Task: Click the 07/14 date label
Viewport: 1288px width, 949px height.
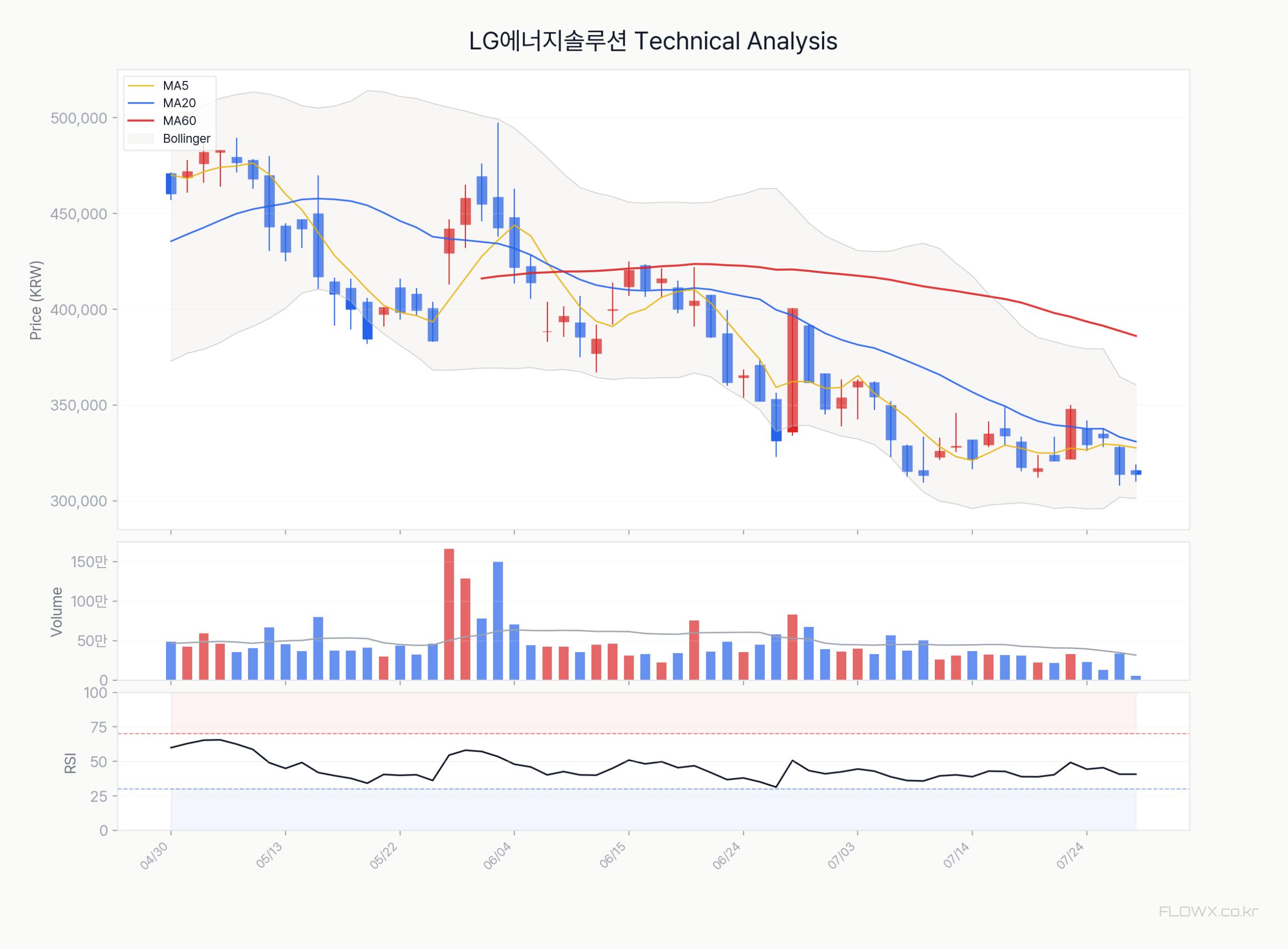Action: pyautogui.click(x=956, y=855)
